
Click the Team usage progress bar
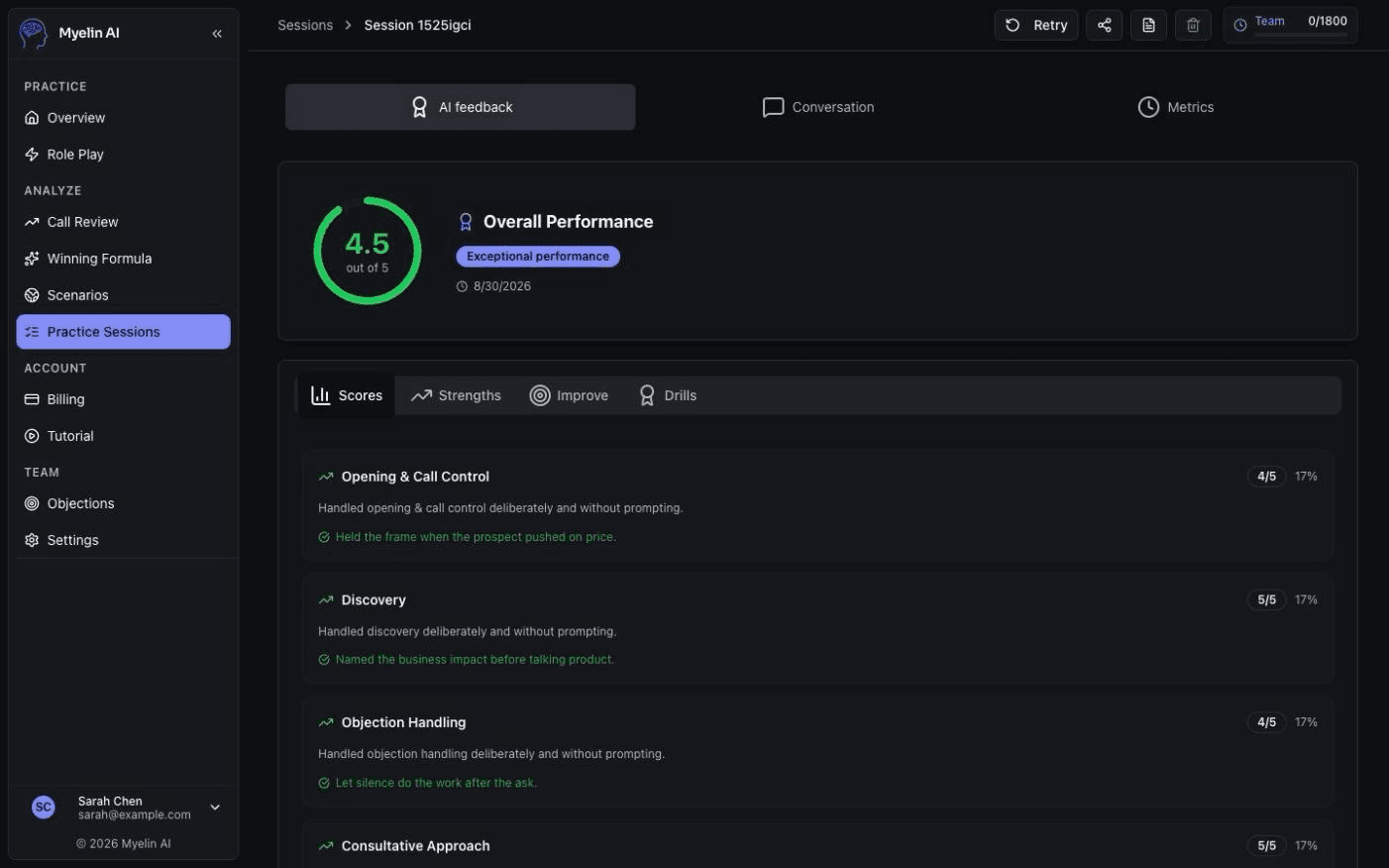click(1301, 35)
